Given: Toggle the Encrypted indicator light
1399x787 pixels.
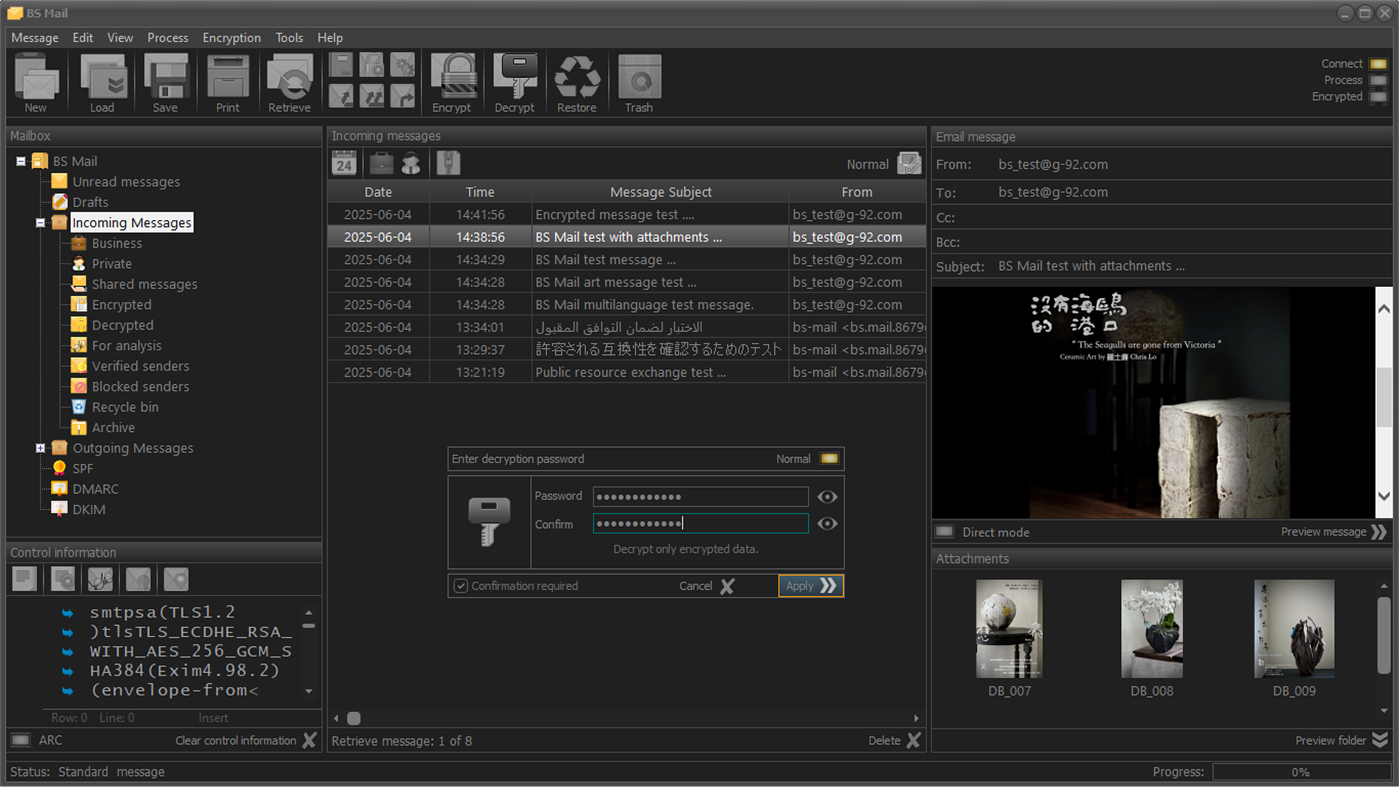Looking at the screenshot, I should coord(1378,97).
